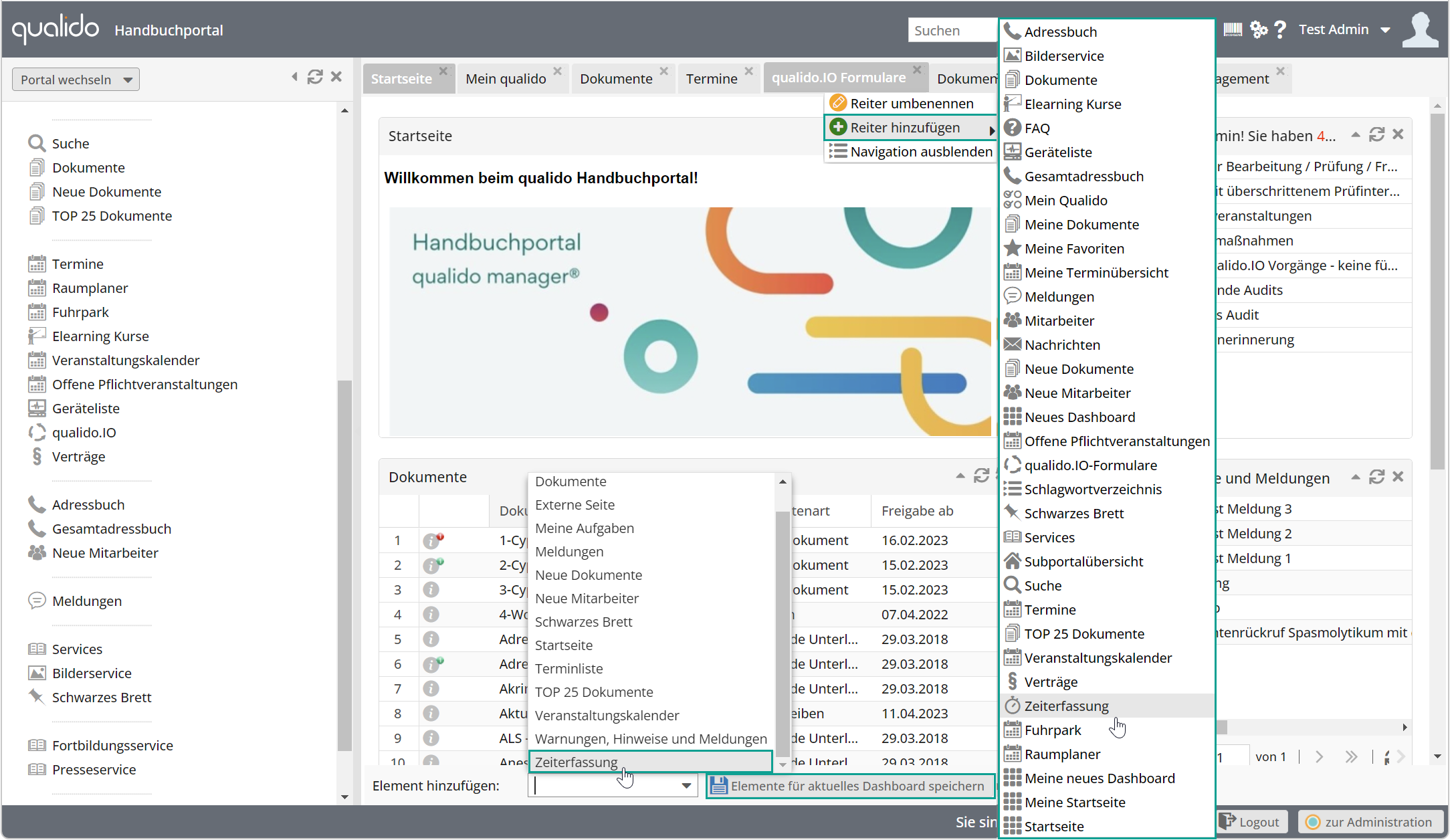
Task: Select Mitarbeiter in the tab submenu
Action: point(1108,320)
